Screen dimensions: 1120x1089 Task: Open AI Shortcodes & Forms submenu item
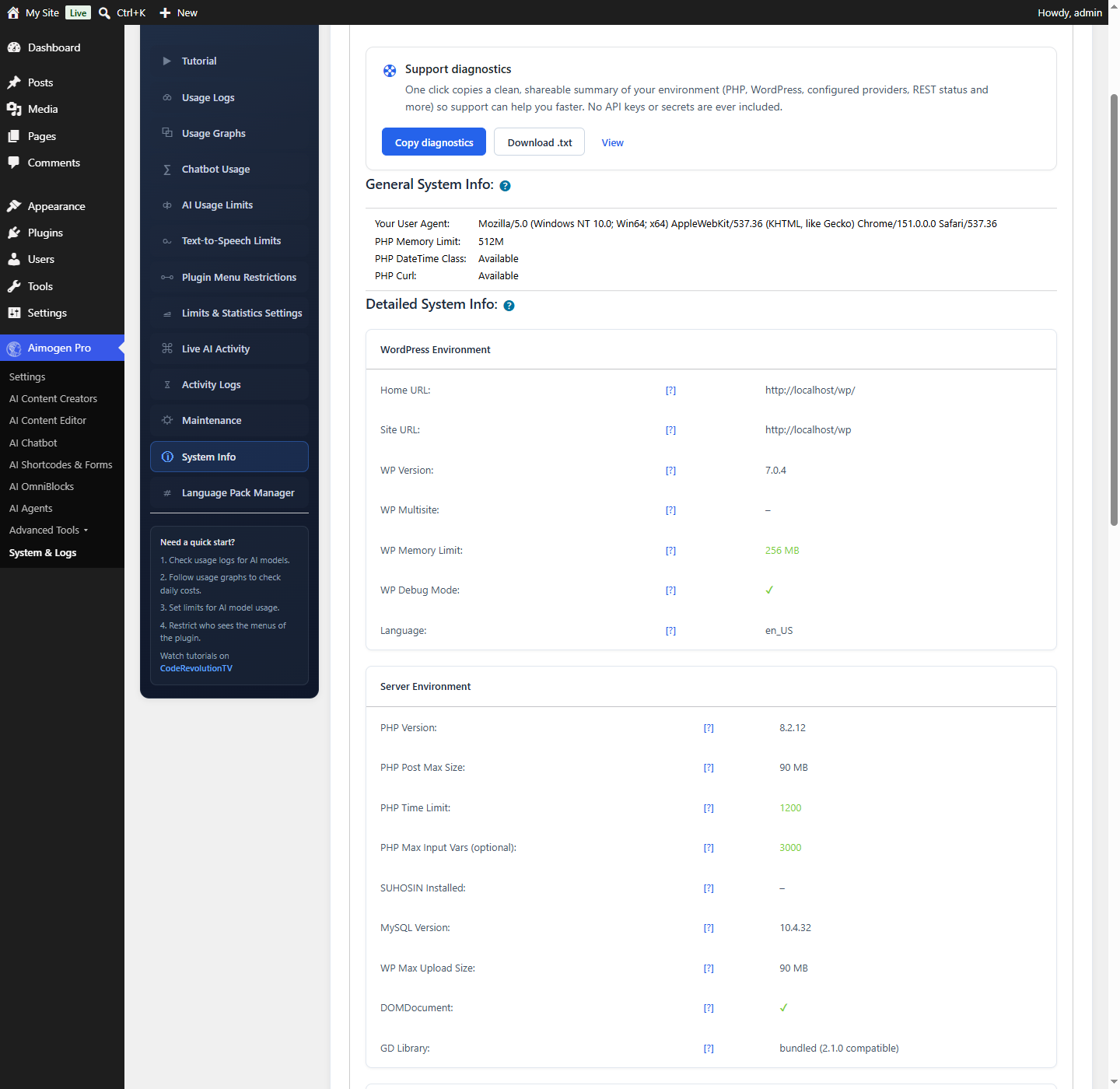(62, 464)
